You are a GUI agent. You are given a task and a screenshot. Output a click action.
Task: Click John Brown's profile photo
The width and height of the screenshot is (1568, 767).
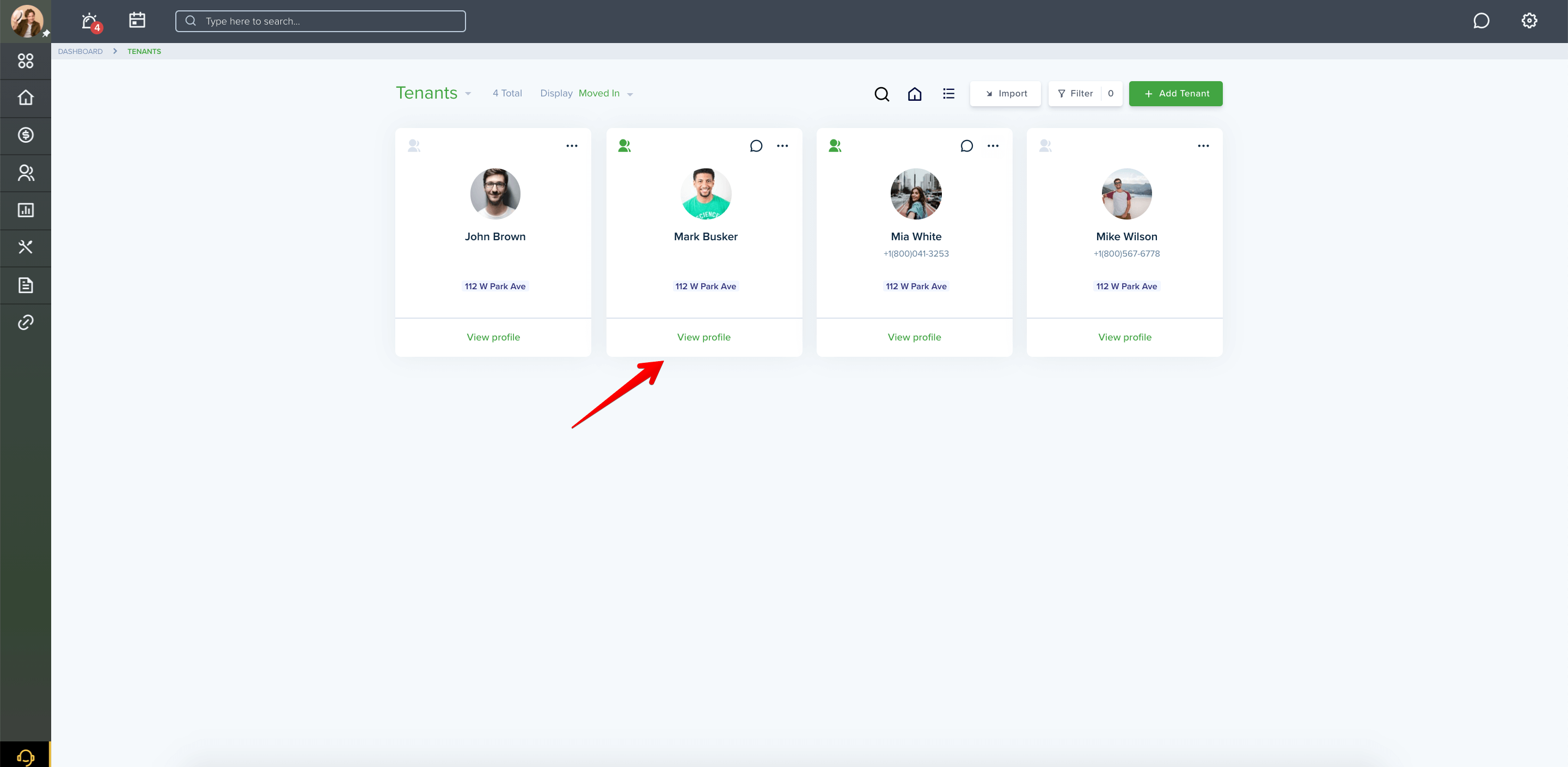point(495,194)
